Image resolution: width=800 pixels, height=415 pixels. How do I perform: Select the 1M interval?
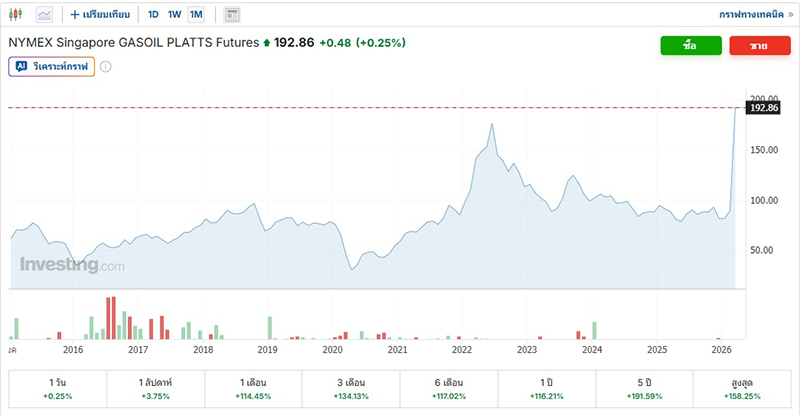coord(197,15)
